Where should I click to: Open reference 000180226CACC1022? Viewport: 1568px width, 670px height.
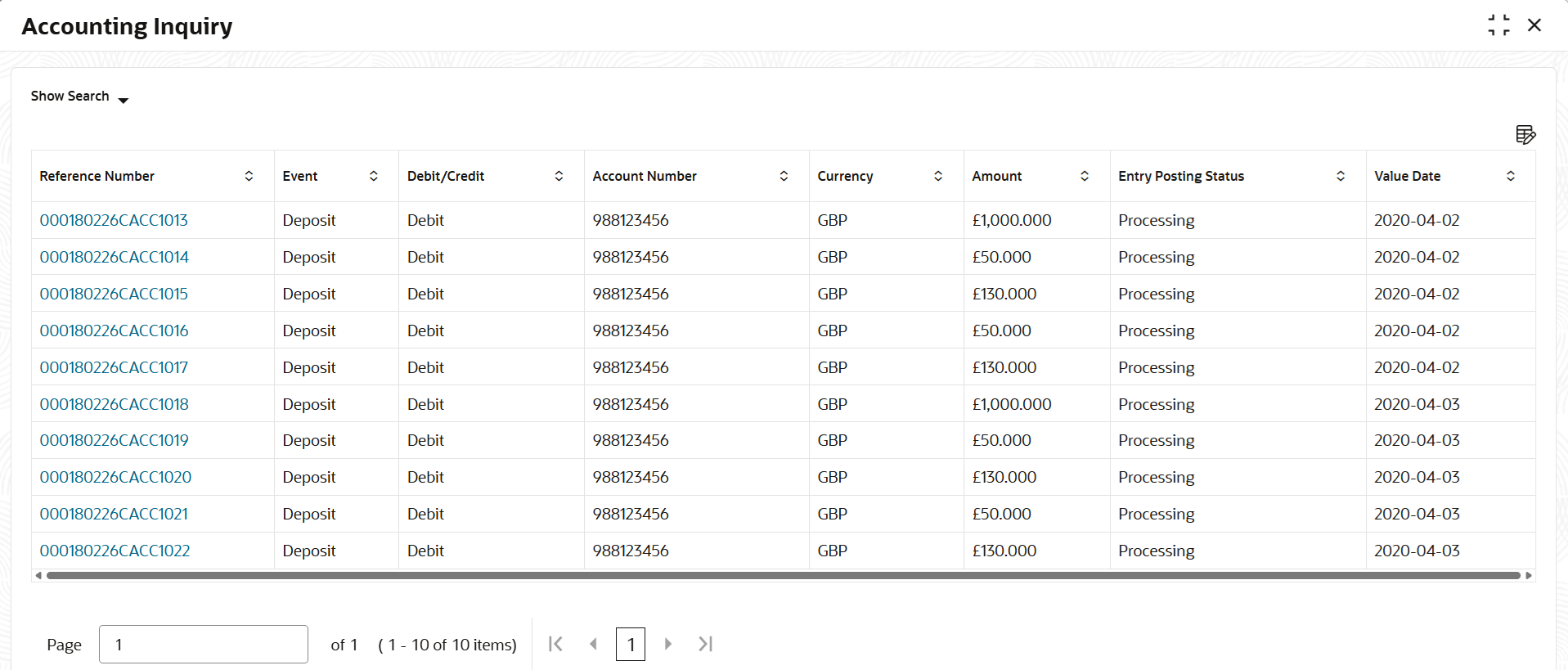tap(115, 551)
